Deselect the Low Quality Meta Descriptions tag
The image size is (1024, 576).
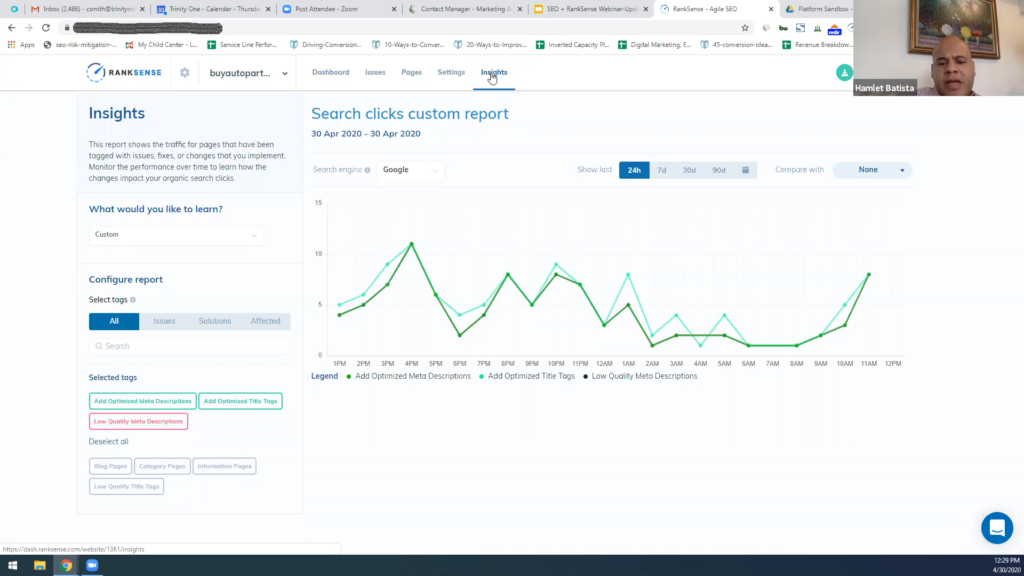[138, 421]
